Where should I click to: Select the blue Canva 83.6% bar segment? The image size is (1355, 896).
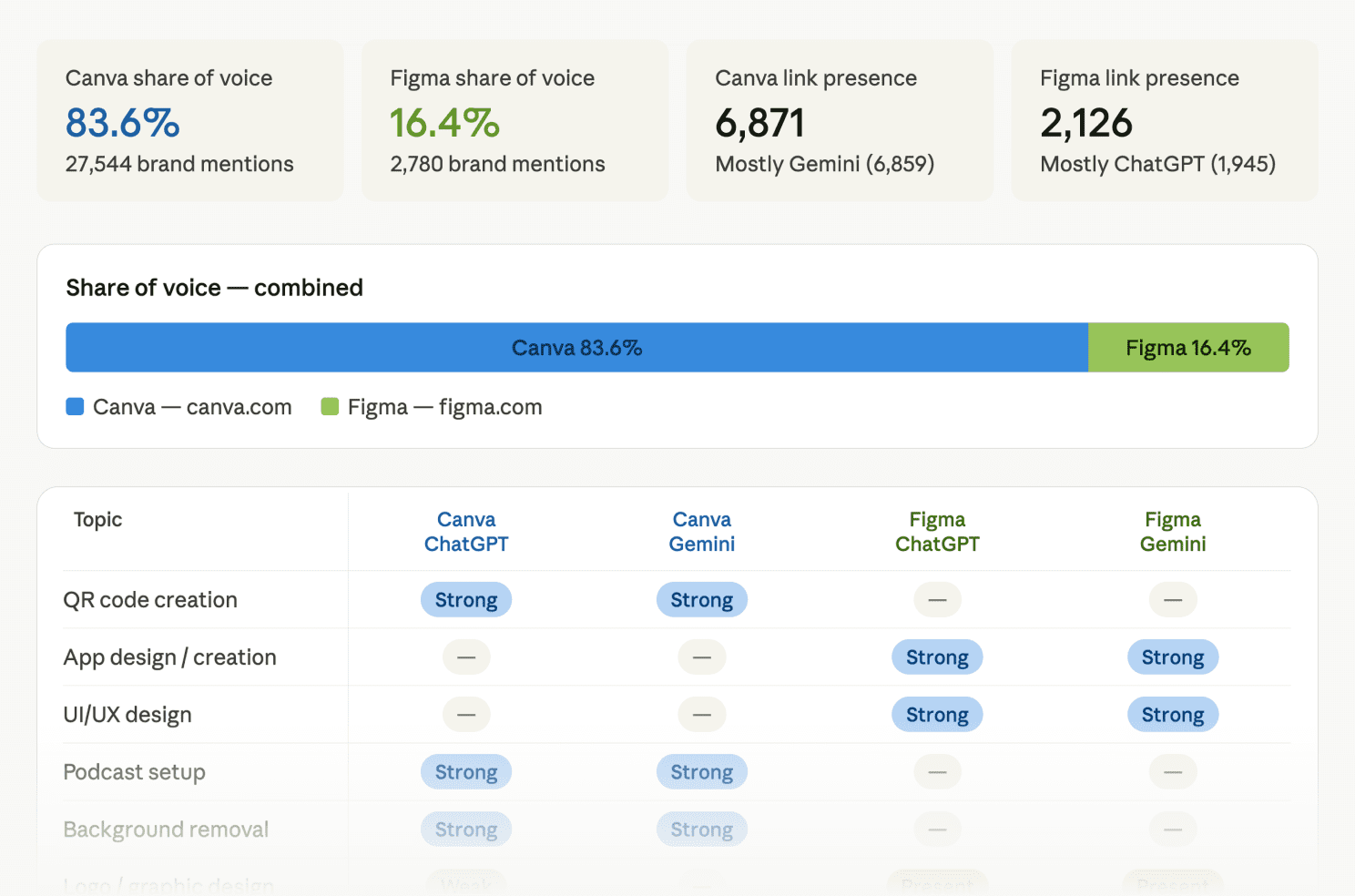(577, 348)
